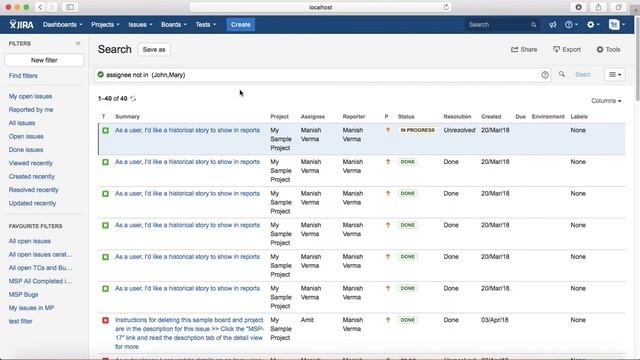This screenshot has width=640, height=360.
Task: Click Save as button
Action: [154, 49]
